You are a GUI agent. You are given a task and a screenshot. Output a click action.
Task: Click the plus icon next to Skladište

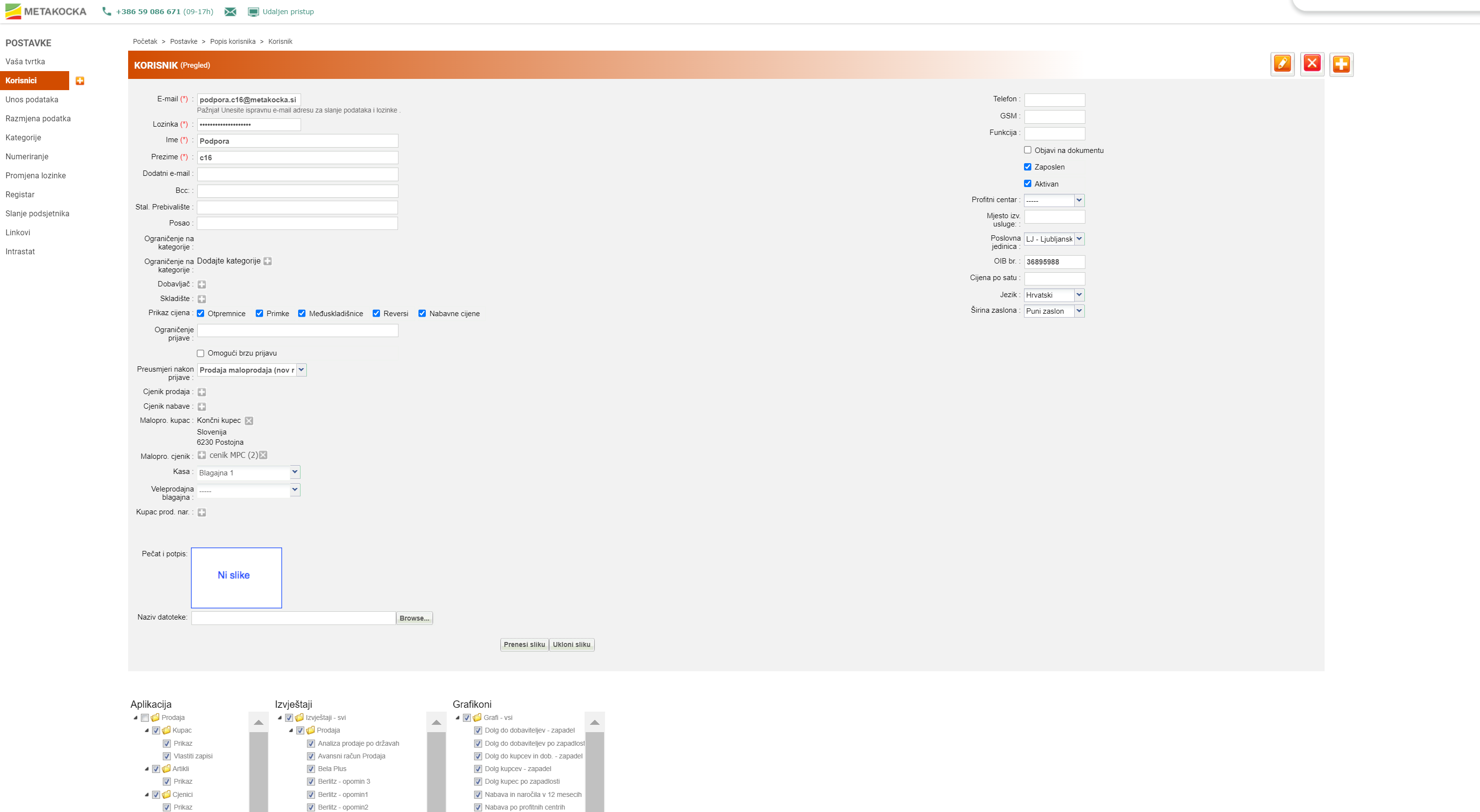click(x=202, y=299)
